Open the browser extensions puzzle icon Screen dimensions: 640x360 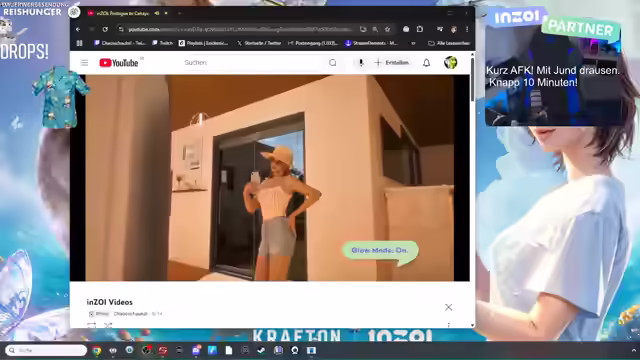[420, 29]
